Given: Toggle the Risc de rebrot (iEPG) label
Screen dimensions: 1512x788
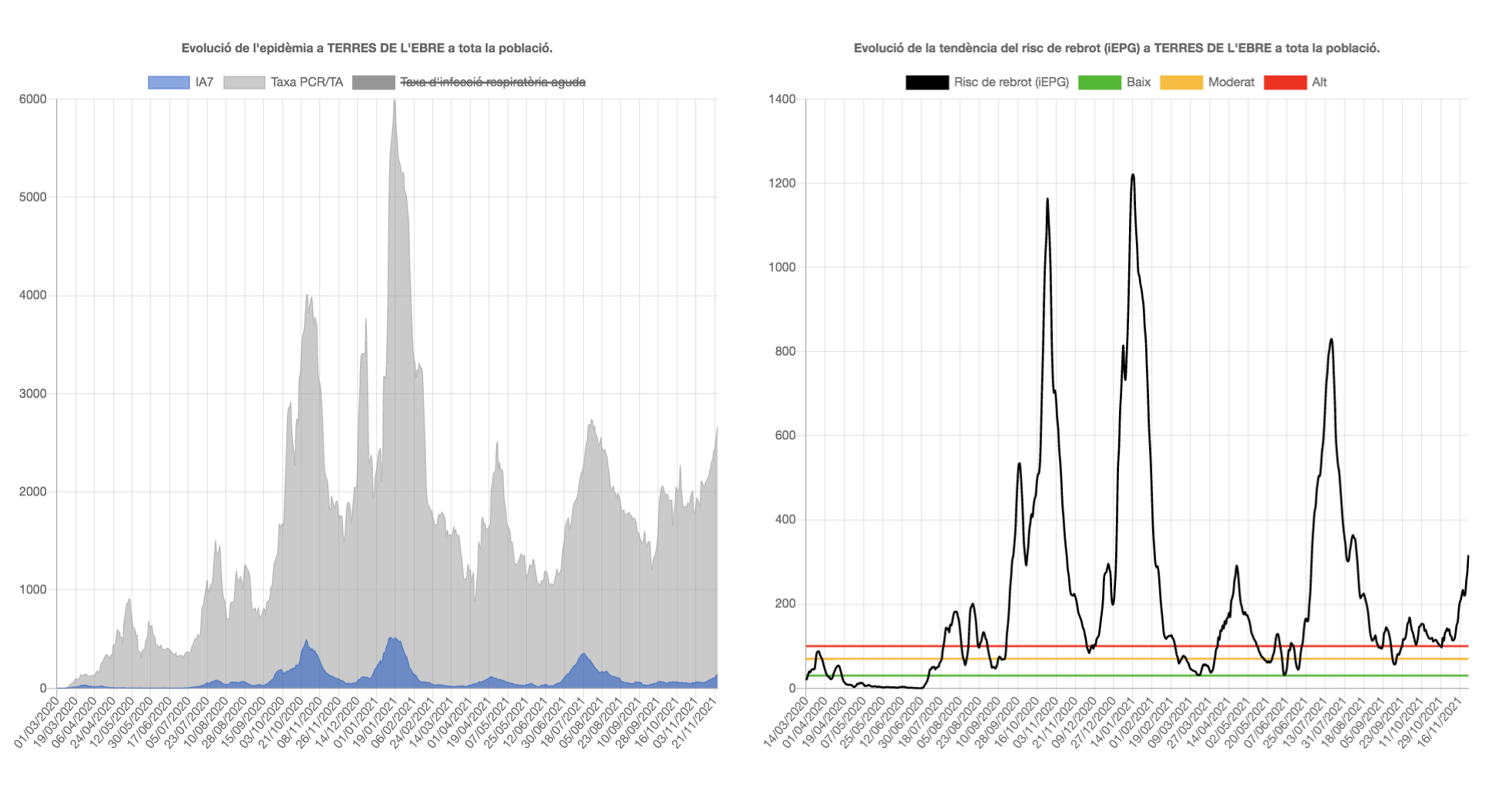Looking at the screenshot, I should click(1011, 82).
